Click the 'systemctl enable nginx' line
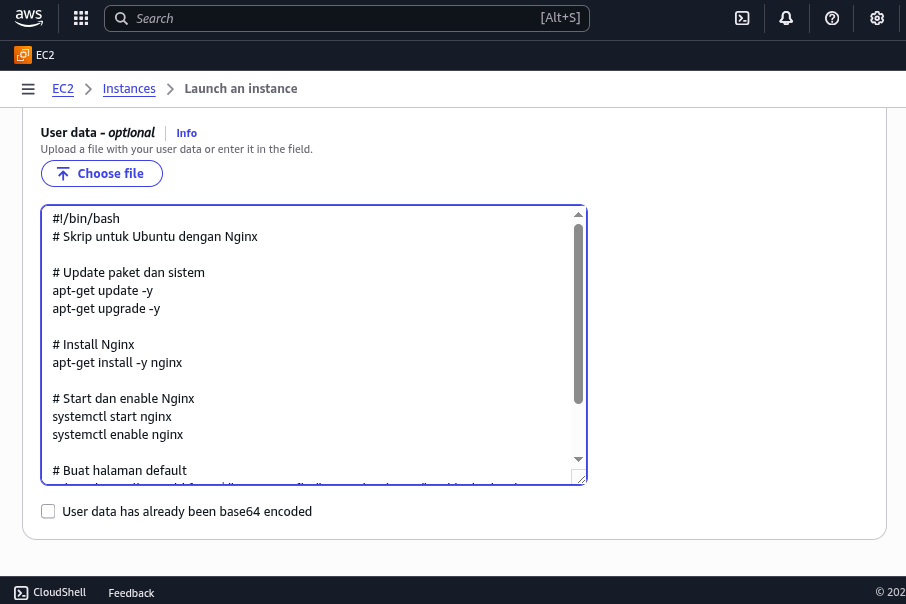This screenshot has height=604, width=906. point(118,435)
